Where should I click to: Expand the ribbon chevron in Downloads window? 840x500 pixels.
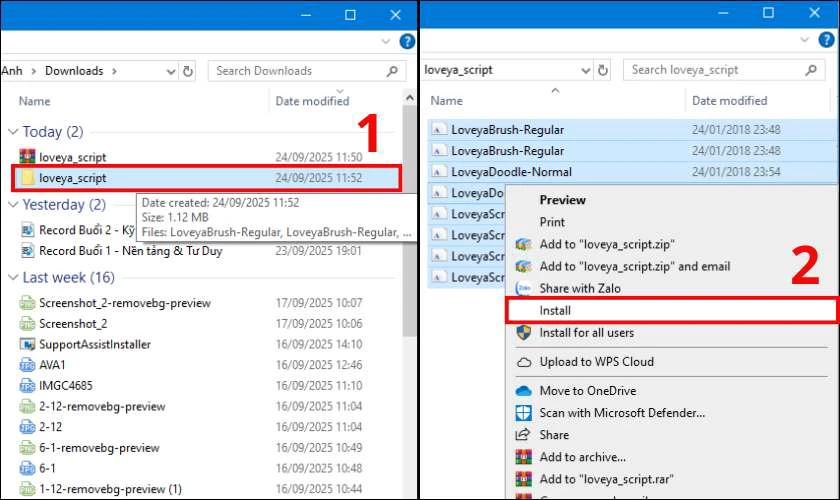pyautogui.click(x=386, y=41)
